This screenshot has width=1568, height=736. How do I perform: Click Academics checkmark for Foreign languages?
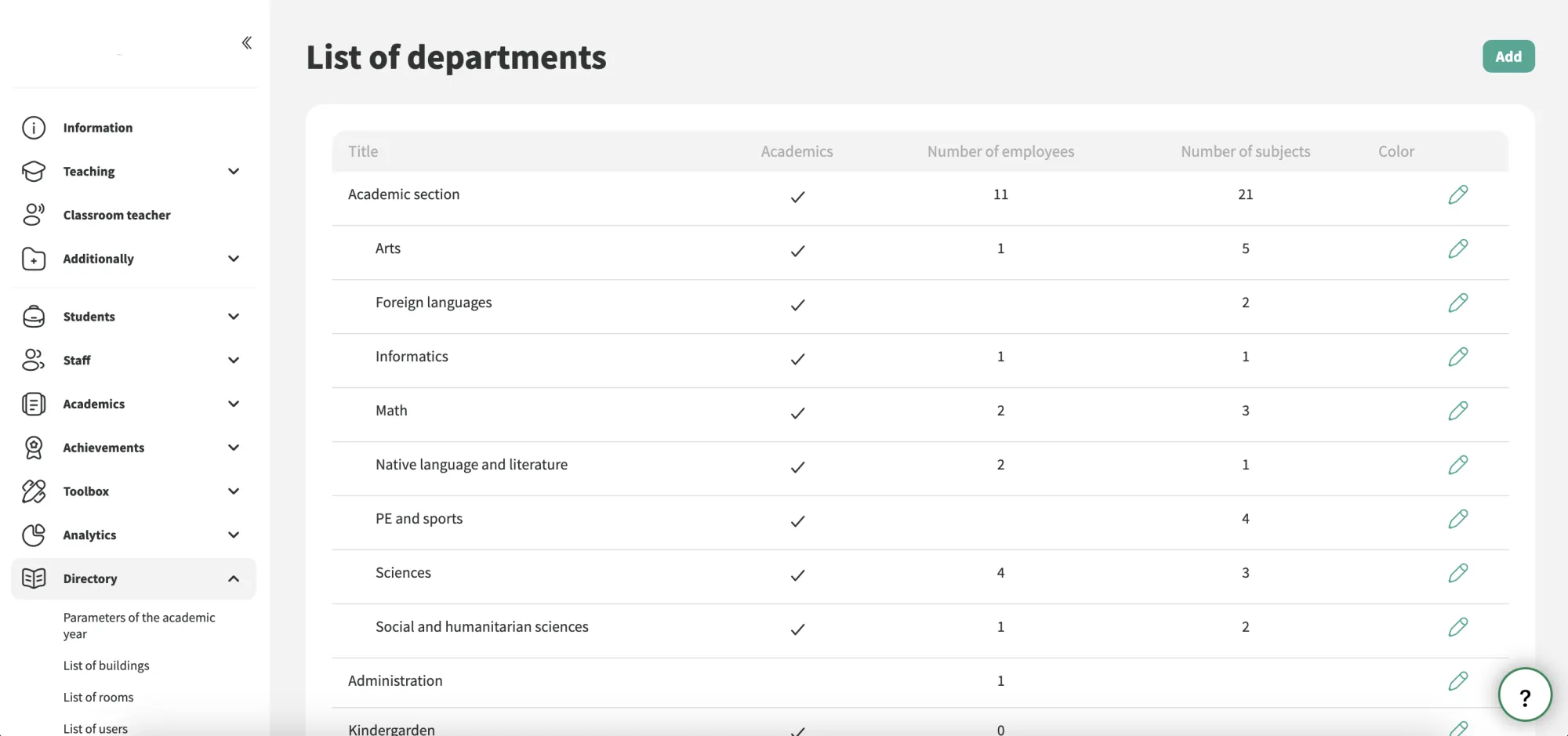pos(797,305)
